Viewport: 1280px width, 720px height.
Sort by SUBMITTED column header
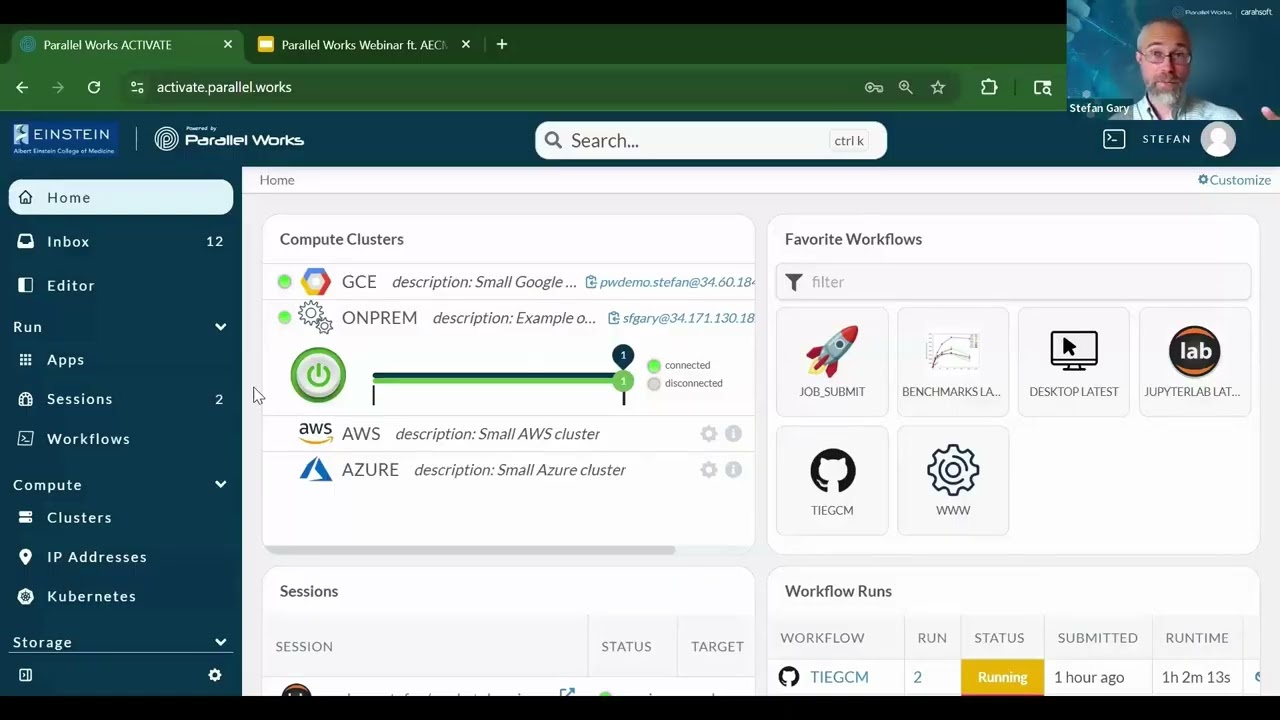tap(1098, 638)
